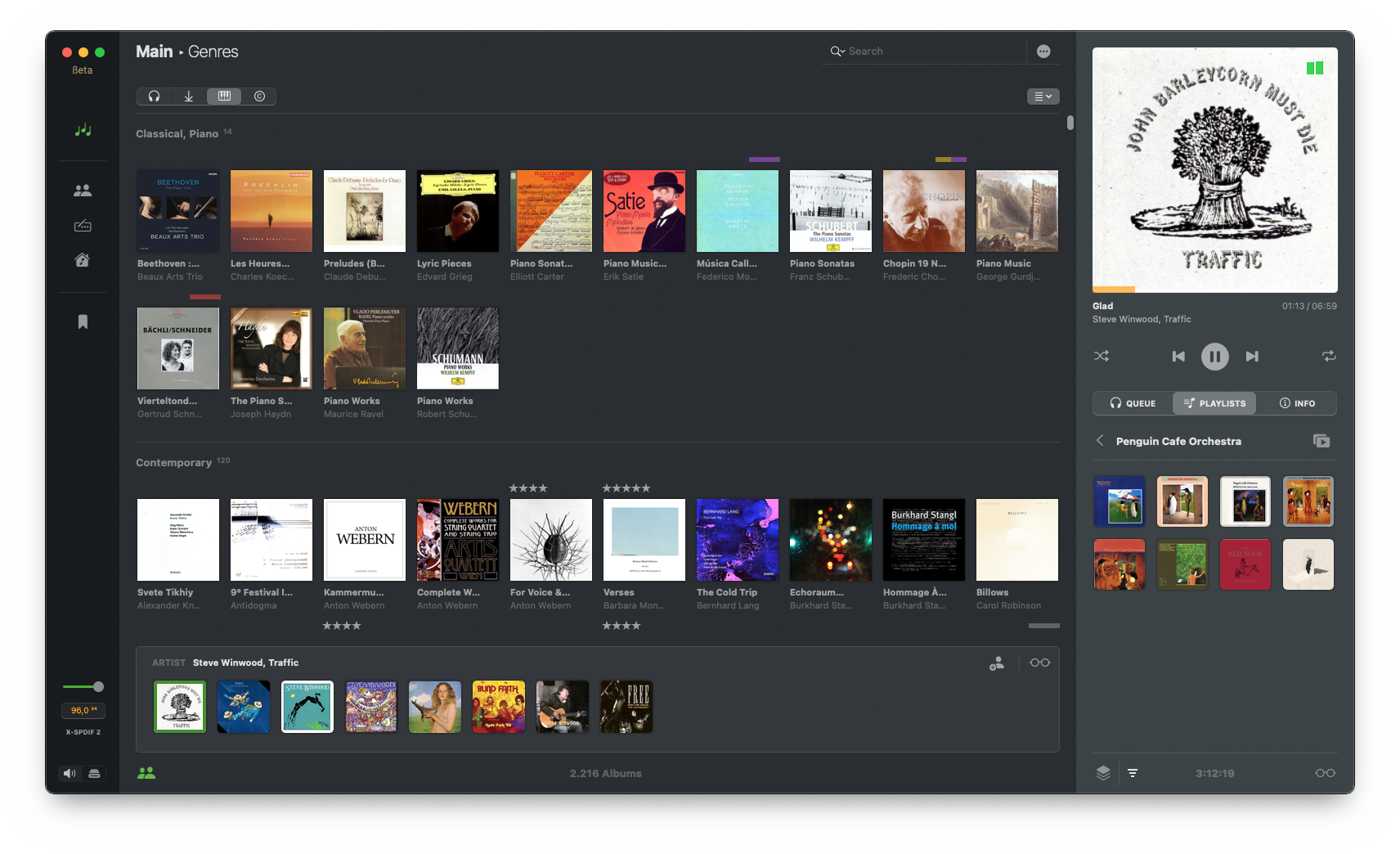
Task: Open the list view options dropdown
Action: [x=1043, y=97]
